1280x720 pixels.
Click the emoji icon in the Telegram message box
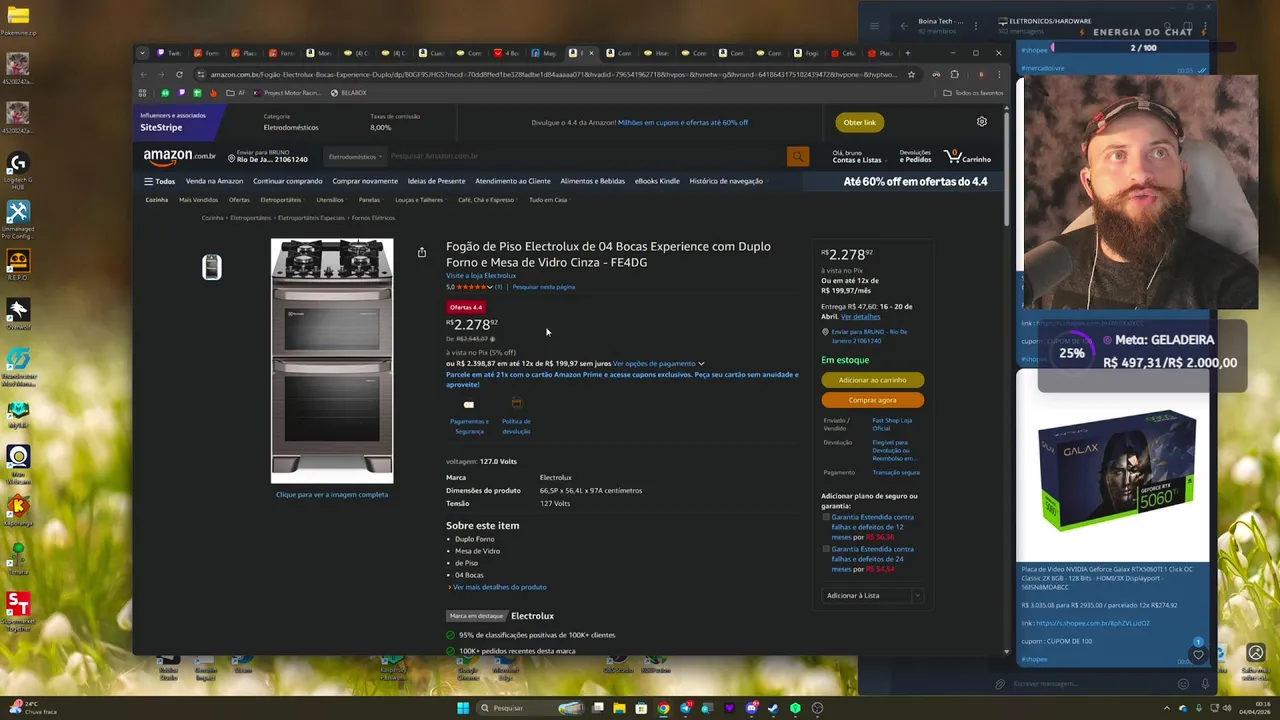pos(1183,684)
